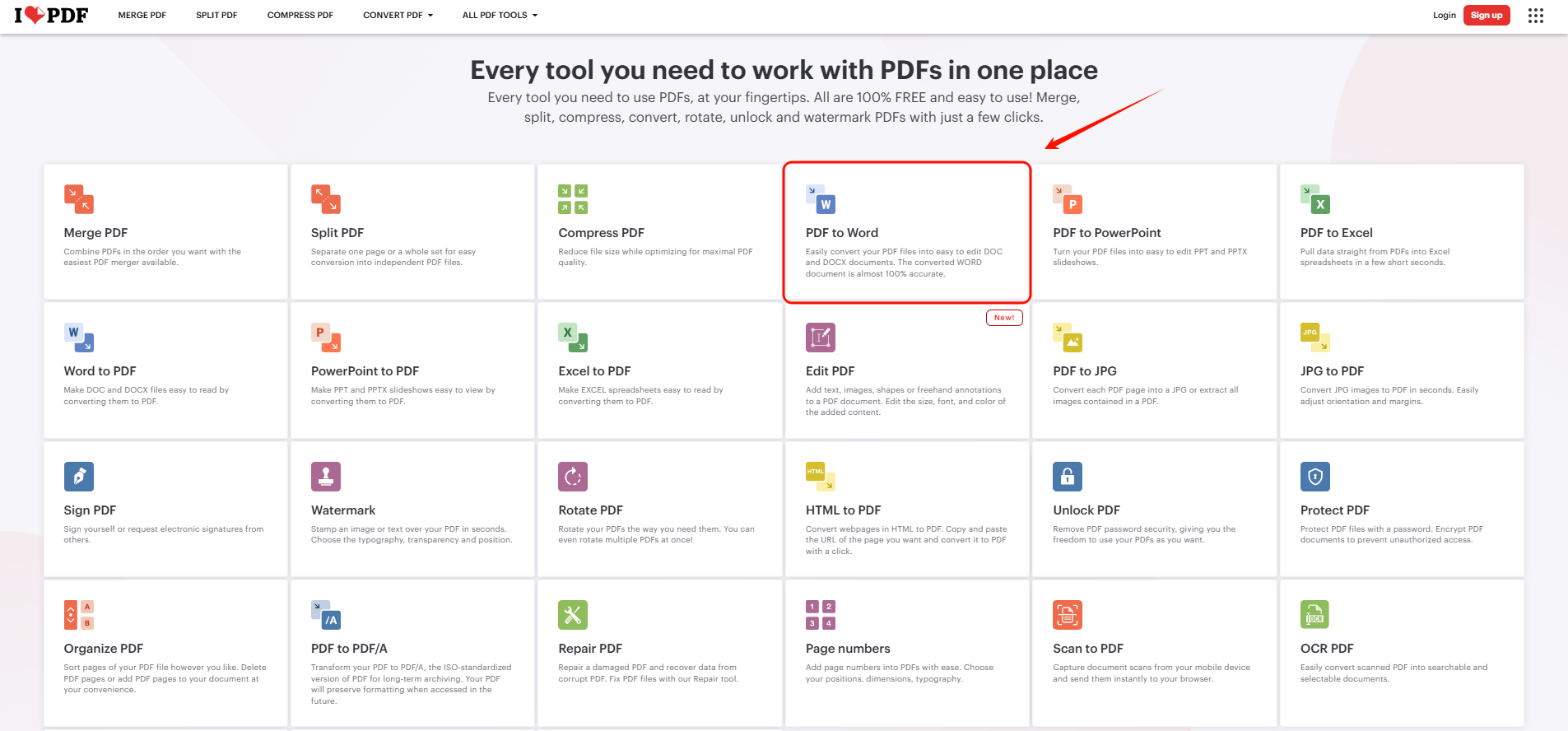Image resolution: width=1568 pixels, height=731 pixels.
Task: Open the JPG to PDF title link
Action: point(1333,371)
